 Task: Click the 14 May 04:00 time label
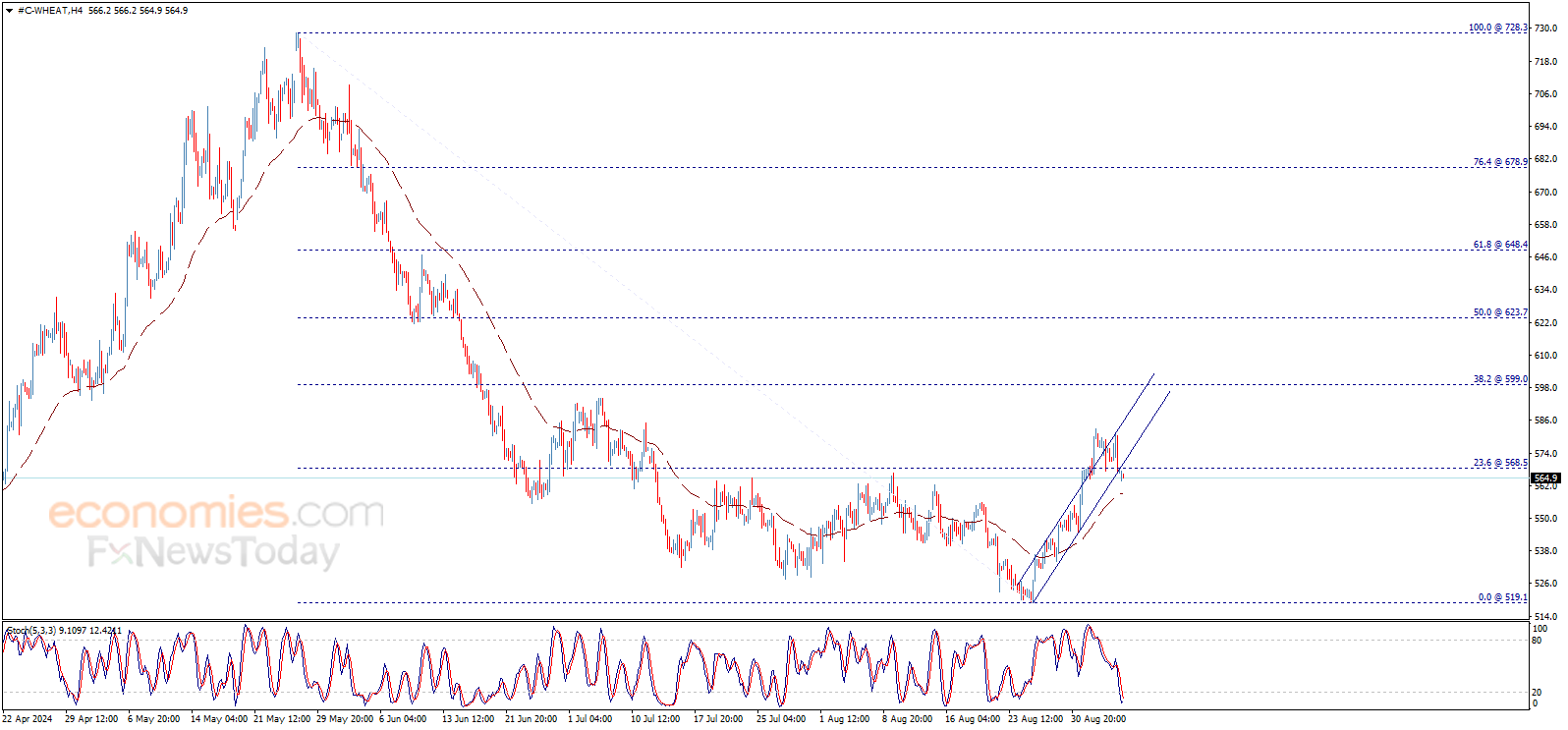218,719
